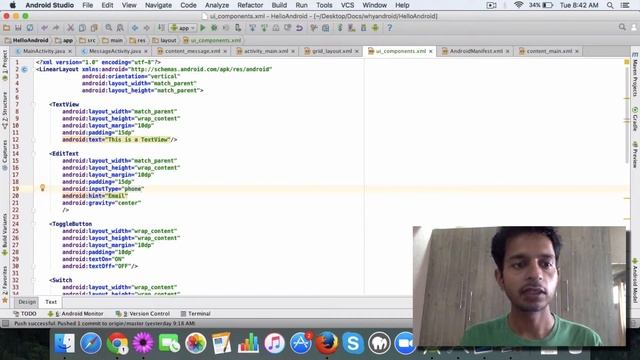The image size is (640, 360).
Task: Open Replace toolbar icon
Action: pyautogui.click(x=120, y=28)
